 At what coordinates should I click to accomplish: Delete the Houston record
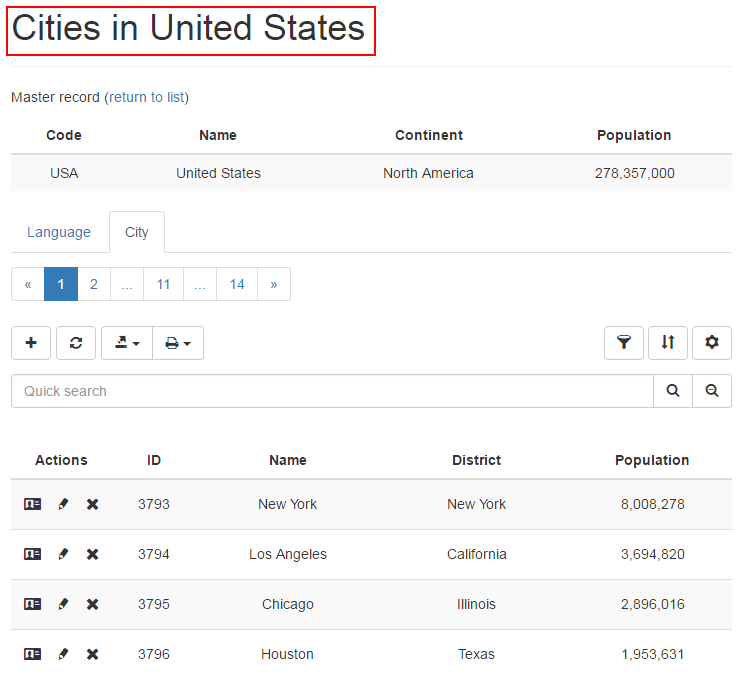(x=92, y=654)
